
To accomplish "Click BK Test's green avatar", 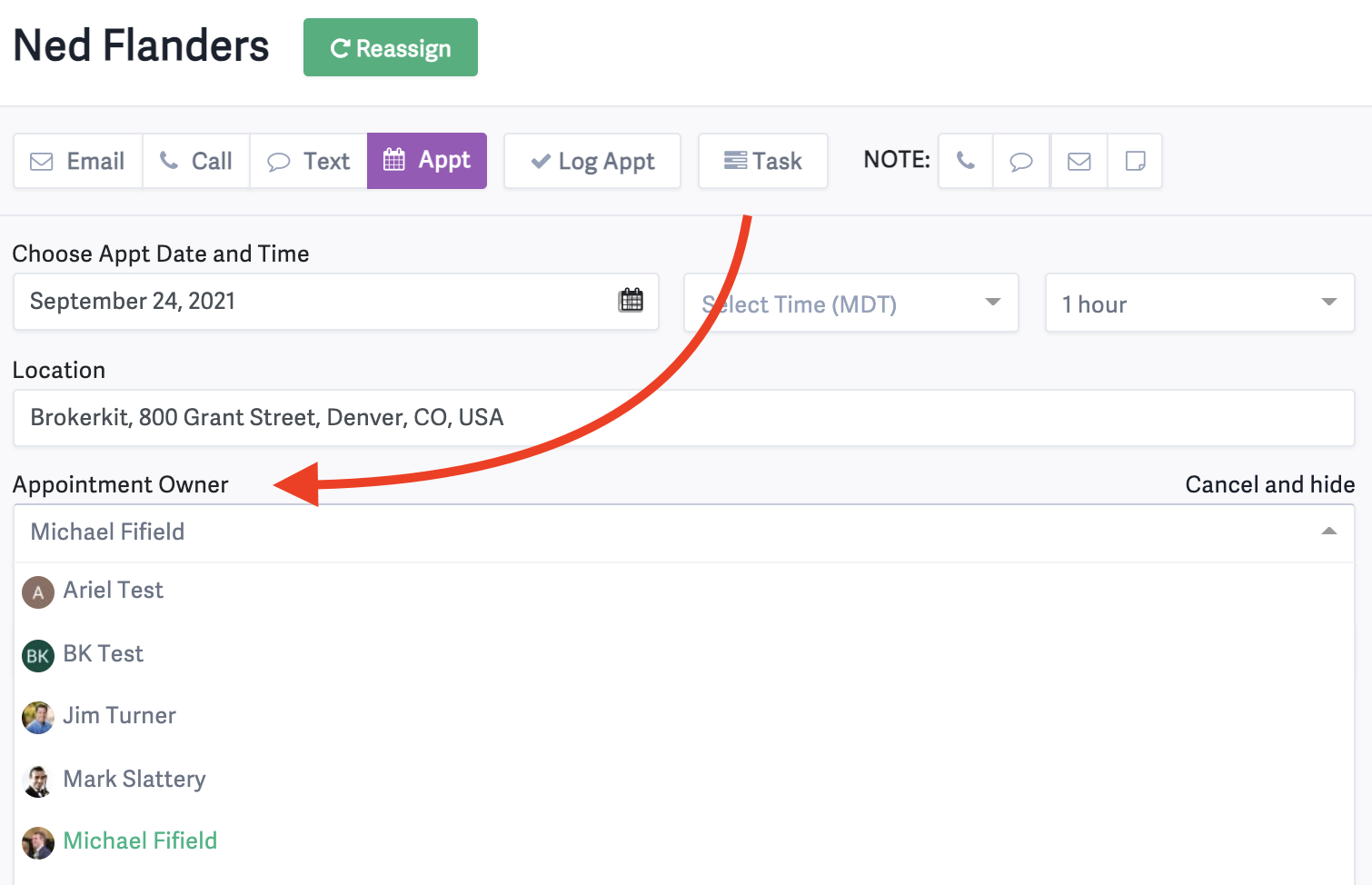I will [38, 655].
